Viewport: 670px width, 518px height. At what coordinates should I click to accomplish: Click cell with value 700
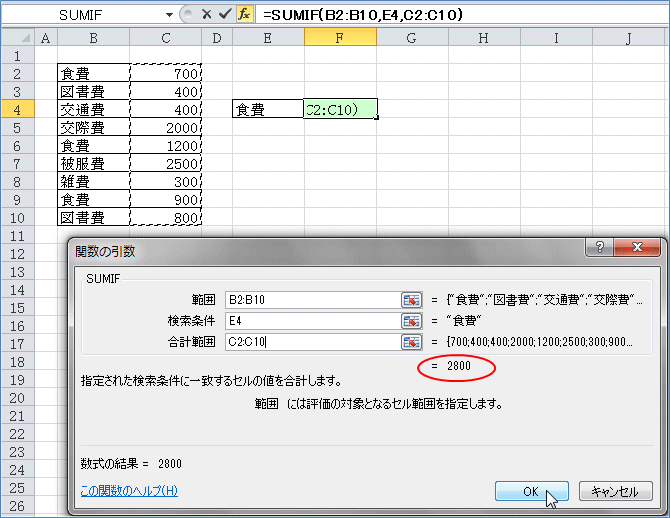coord(165,74)
